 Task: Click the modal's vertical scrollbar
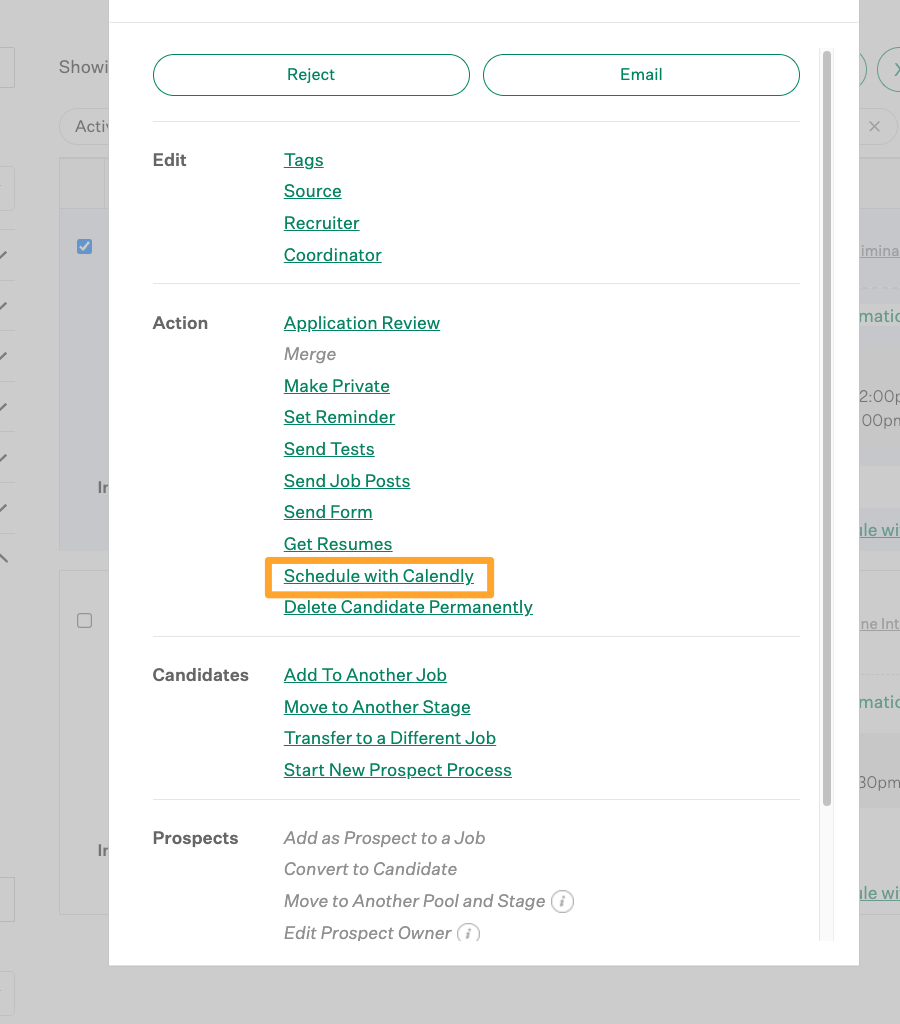[826, 428]
